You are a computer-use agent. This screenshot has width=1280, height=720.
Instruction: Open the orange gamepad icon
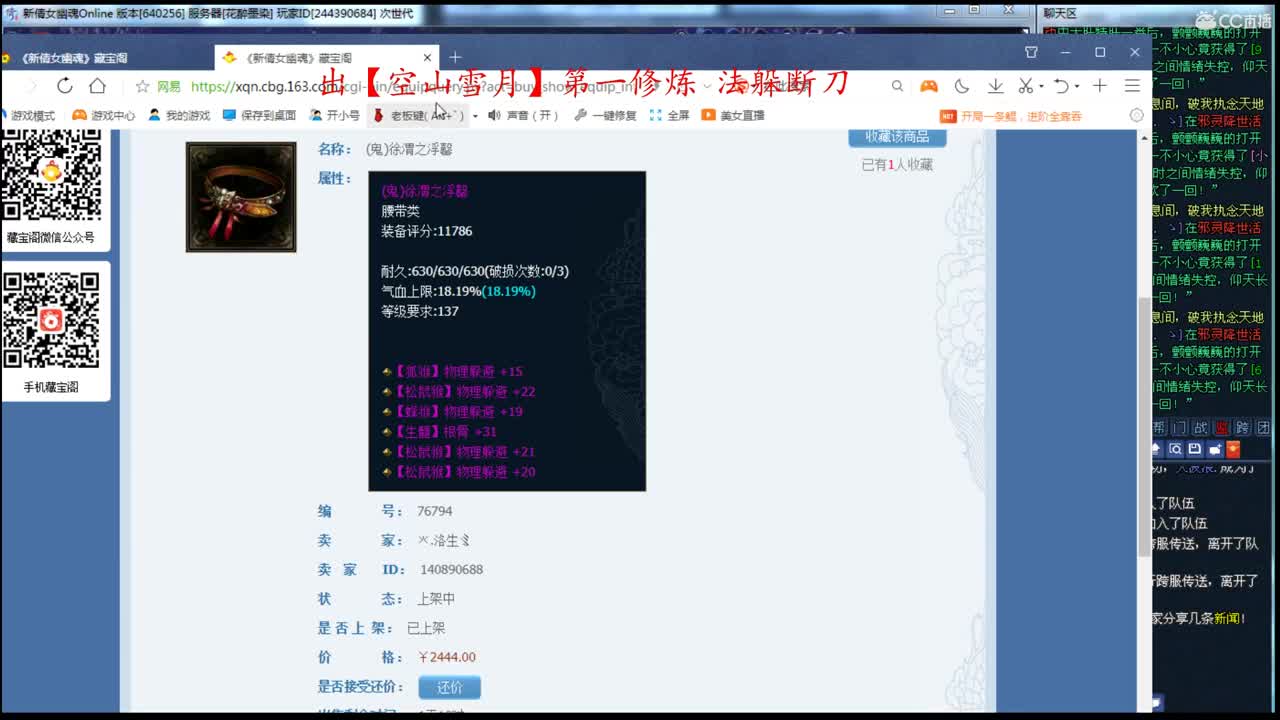tap(929, 86)
